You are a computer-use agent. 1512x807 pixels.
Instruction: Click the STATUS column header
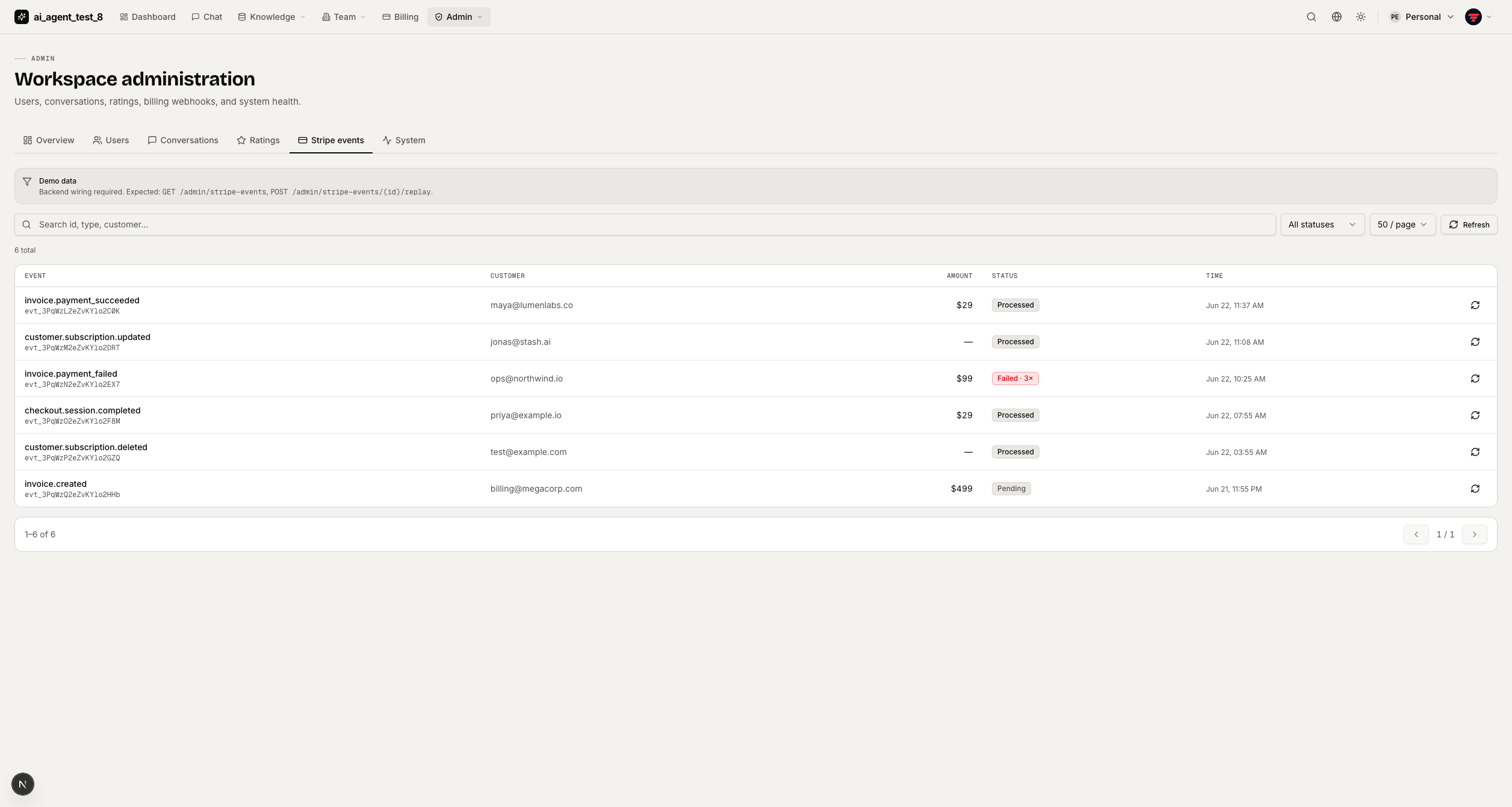(1005, 276)
